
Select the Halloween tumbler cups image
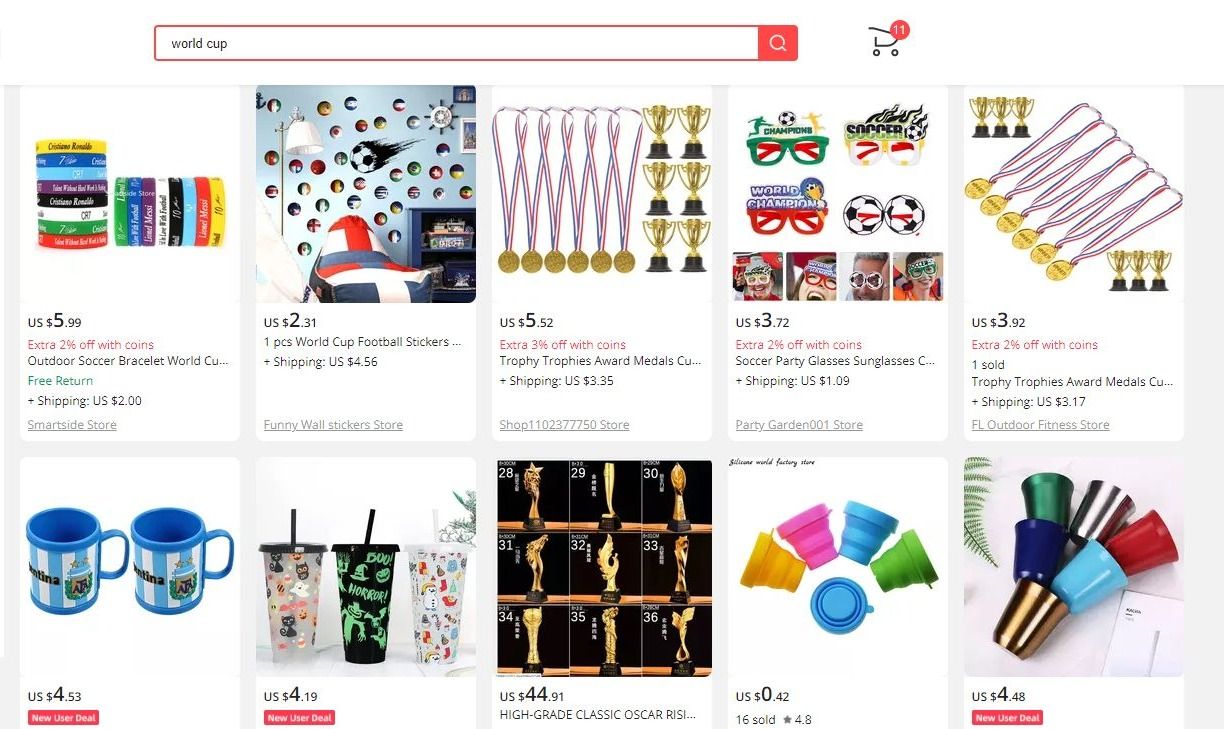point(366,567)
